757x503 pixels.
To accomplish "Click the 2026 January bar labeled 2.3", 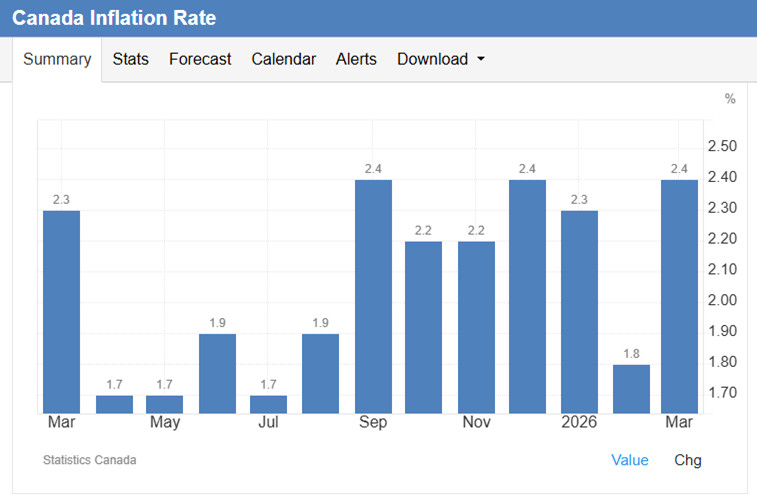I will 579,312.
